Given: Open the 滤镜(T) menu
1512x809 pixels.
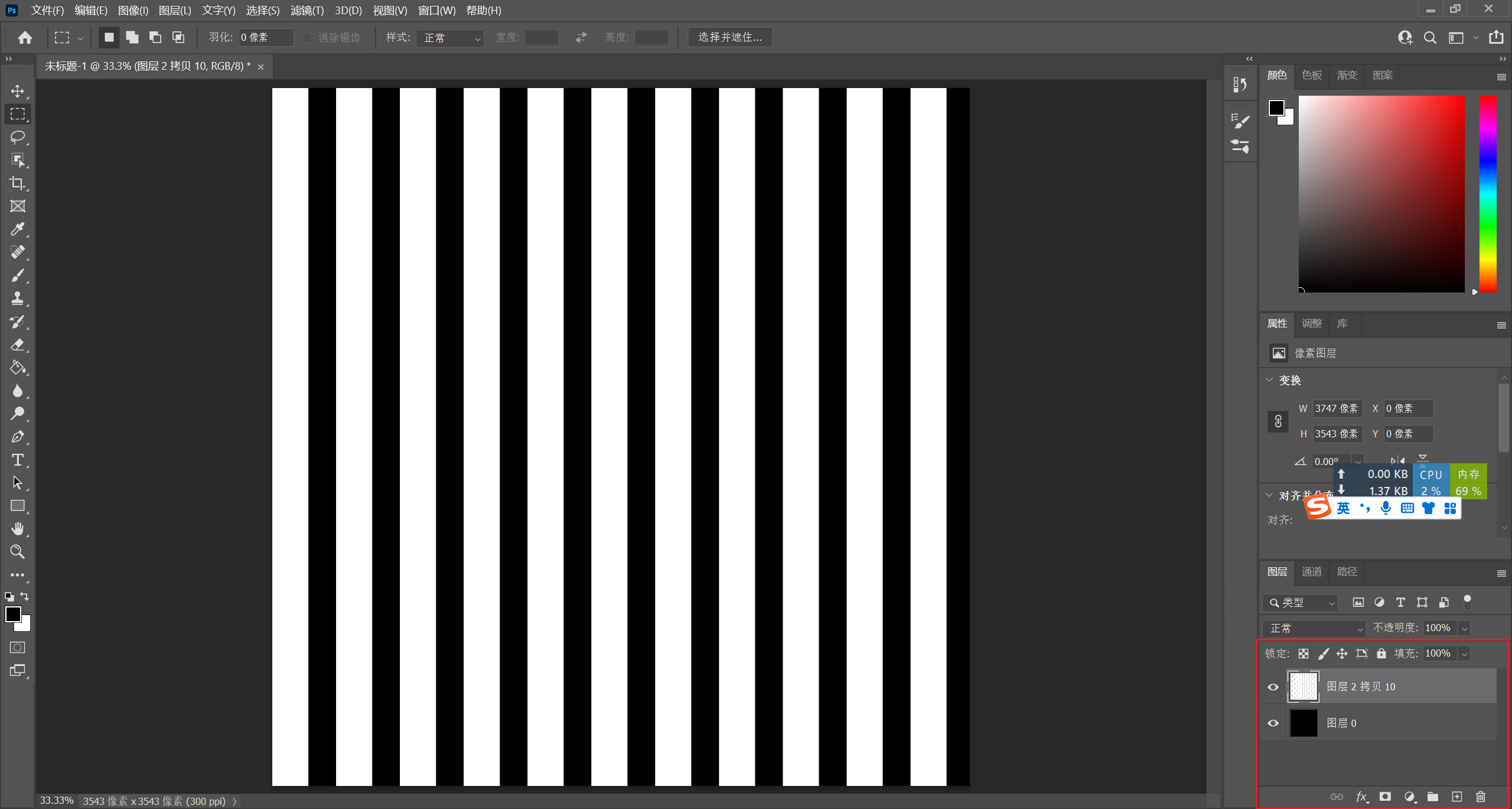Looking at the screenshot, I should coord(307,10).
